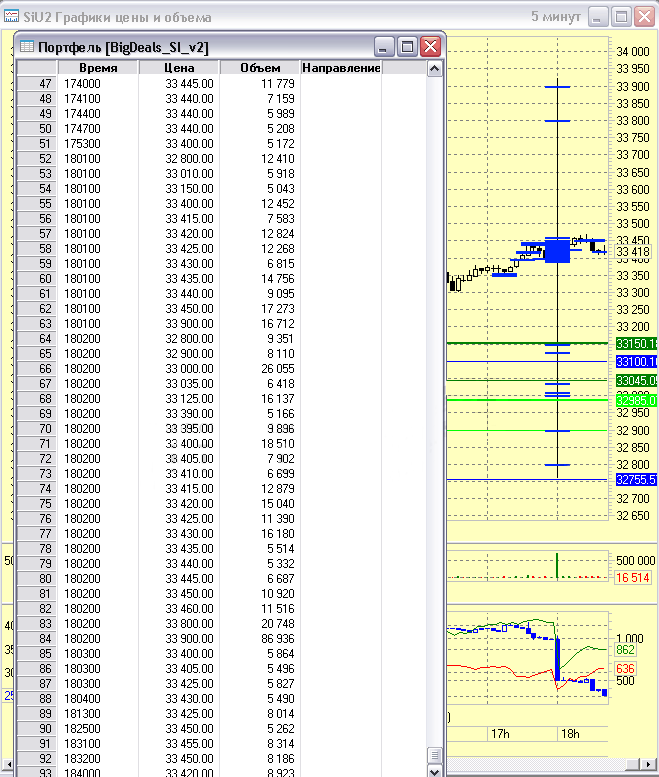
Task: Click the 17h time axis label
Action: [500, 733]
